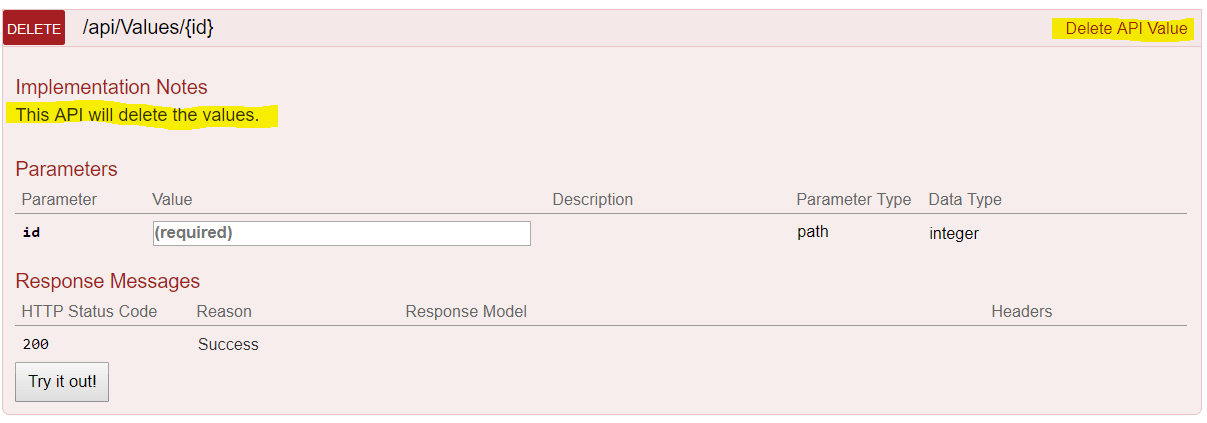Click the red DELETE method badge

[x=34, y=29]
